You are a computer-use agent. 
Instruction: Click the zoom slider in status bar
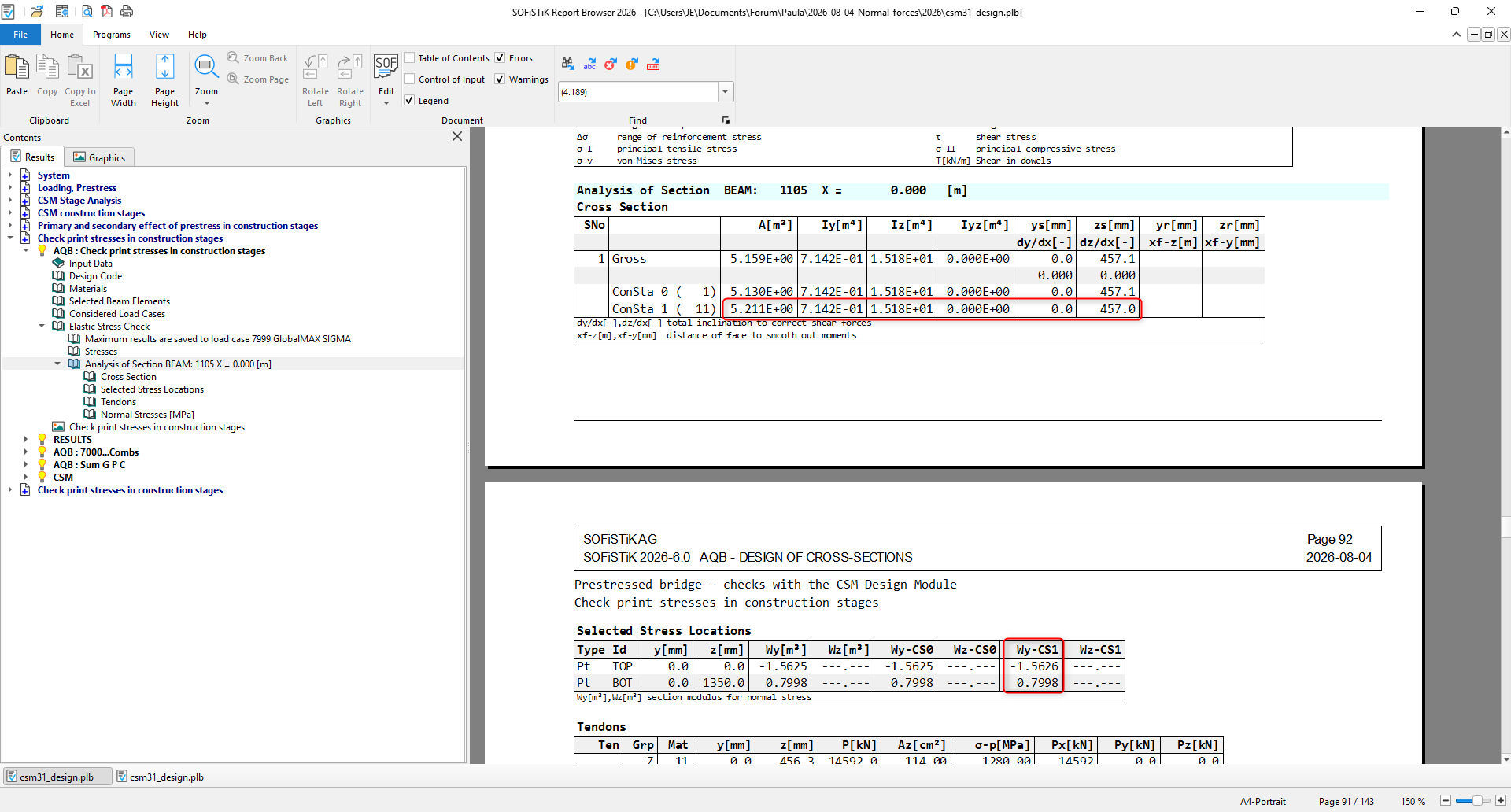(x=1472, y=801)
